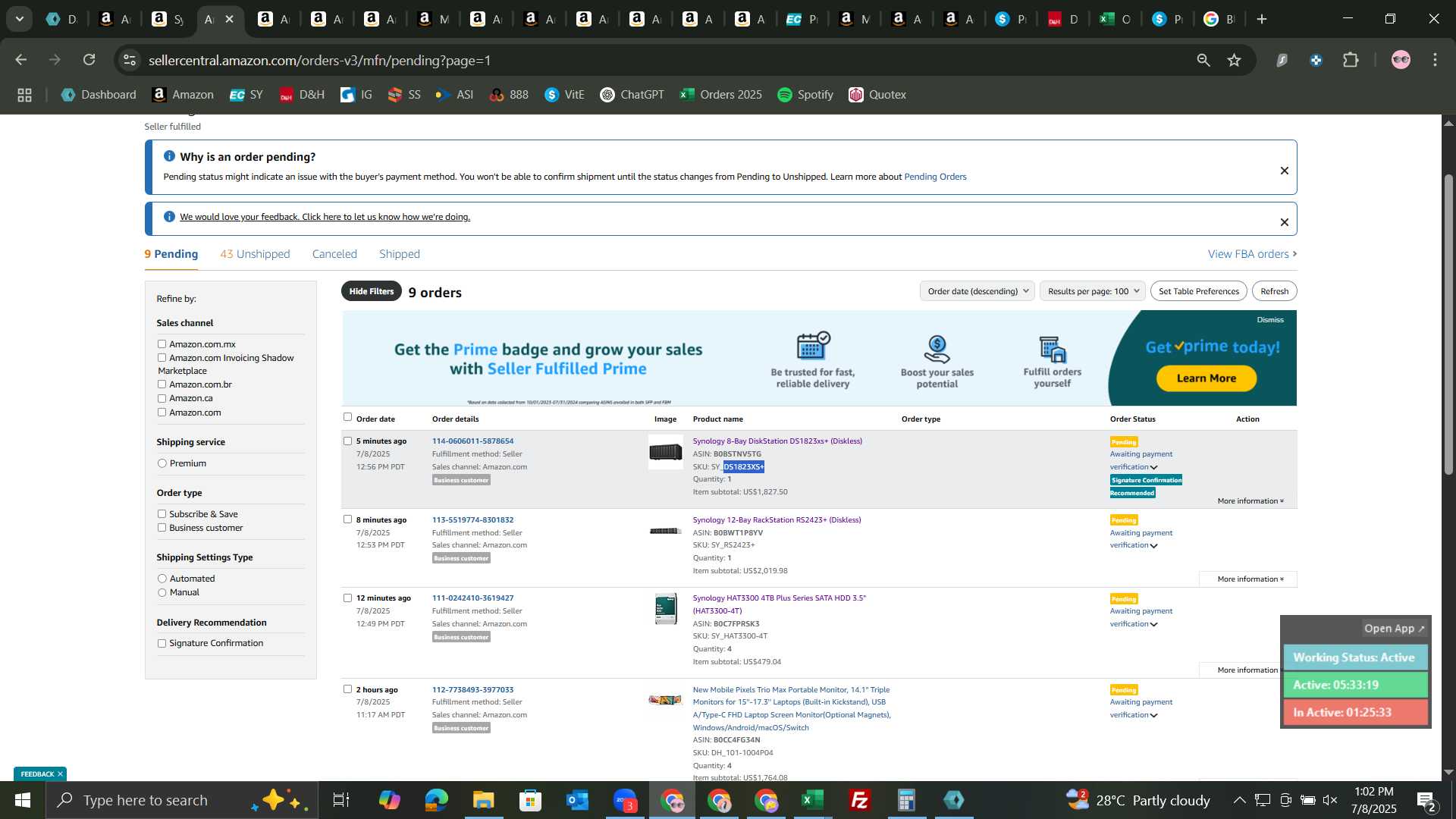Click Set Table Preferences button
1456x819 pixels.
(1198, 291)
